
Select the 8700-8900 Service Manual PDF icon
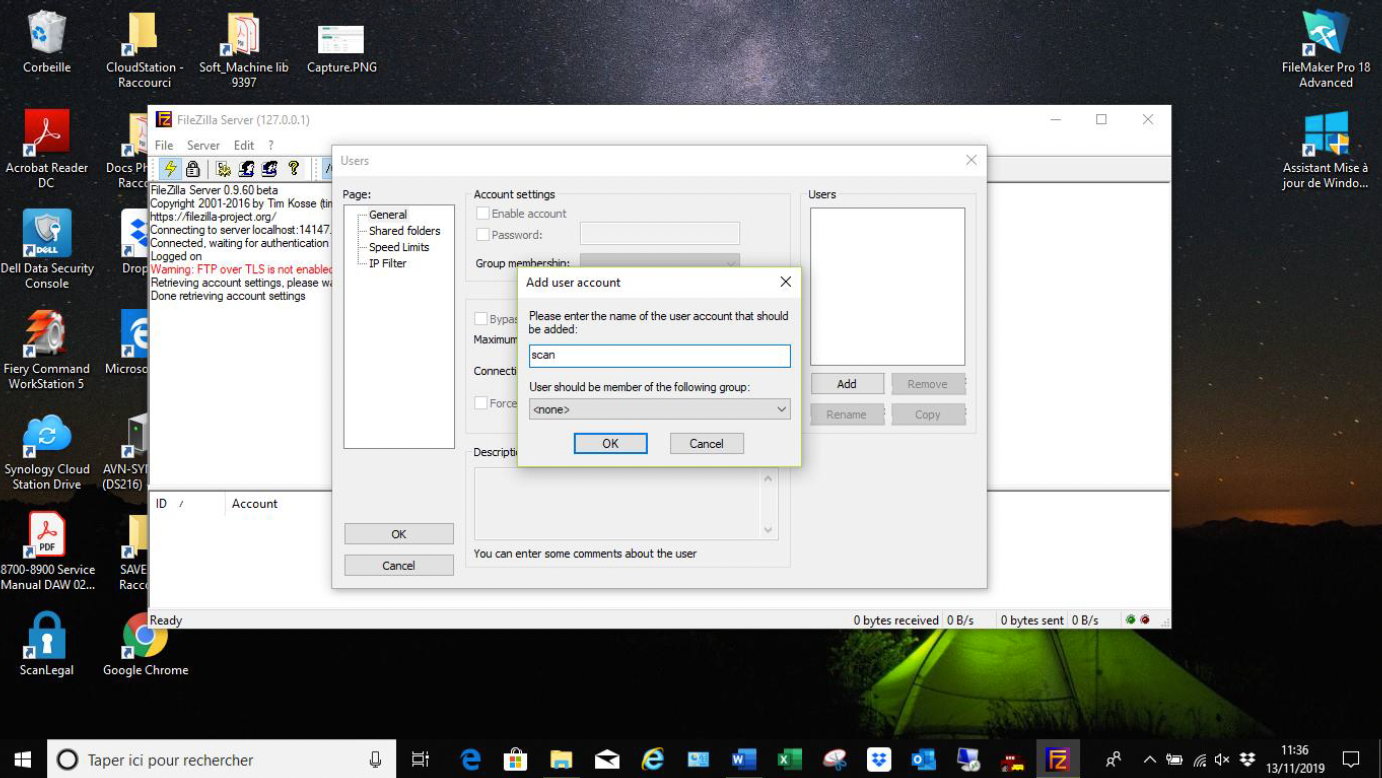click(47, 550)
